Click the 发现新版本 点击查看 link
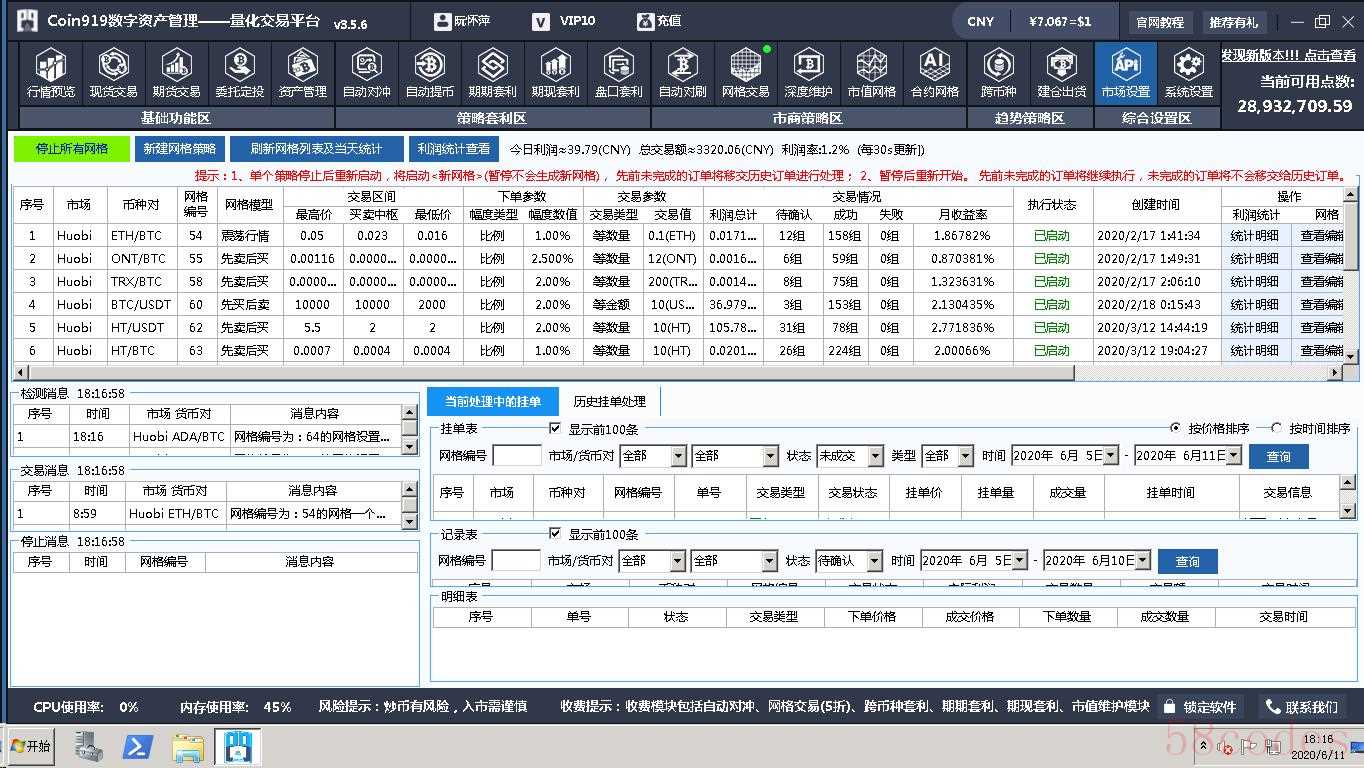Viewport: 1364px width, 768px height. tap(1288, 56)
